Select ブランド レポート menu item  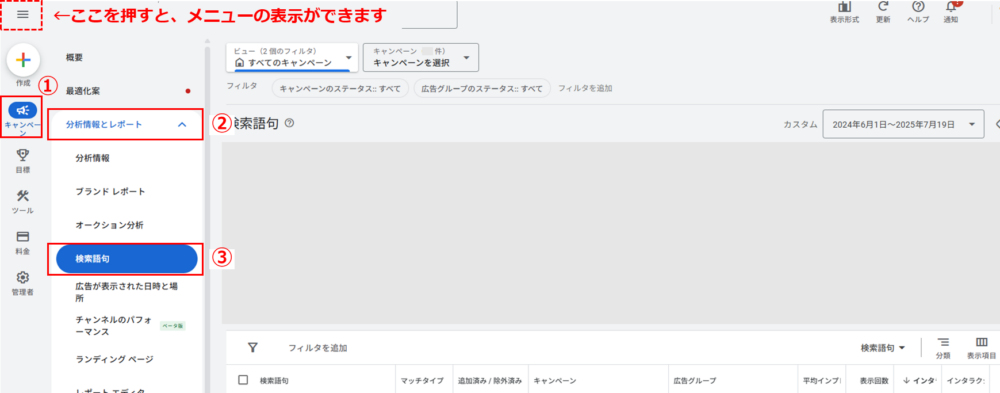click(x=110, y=191)
